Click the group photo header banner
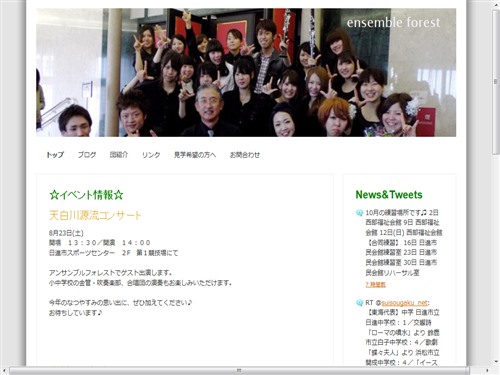Screen dimensions: 500x375 pyautogui.click(x=246, y=72)
